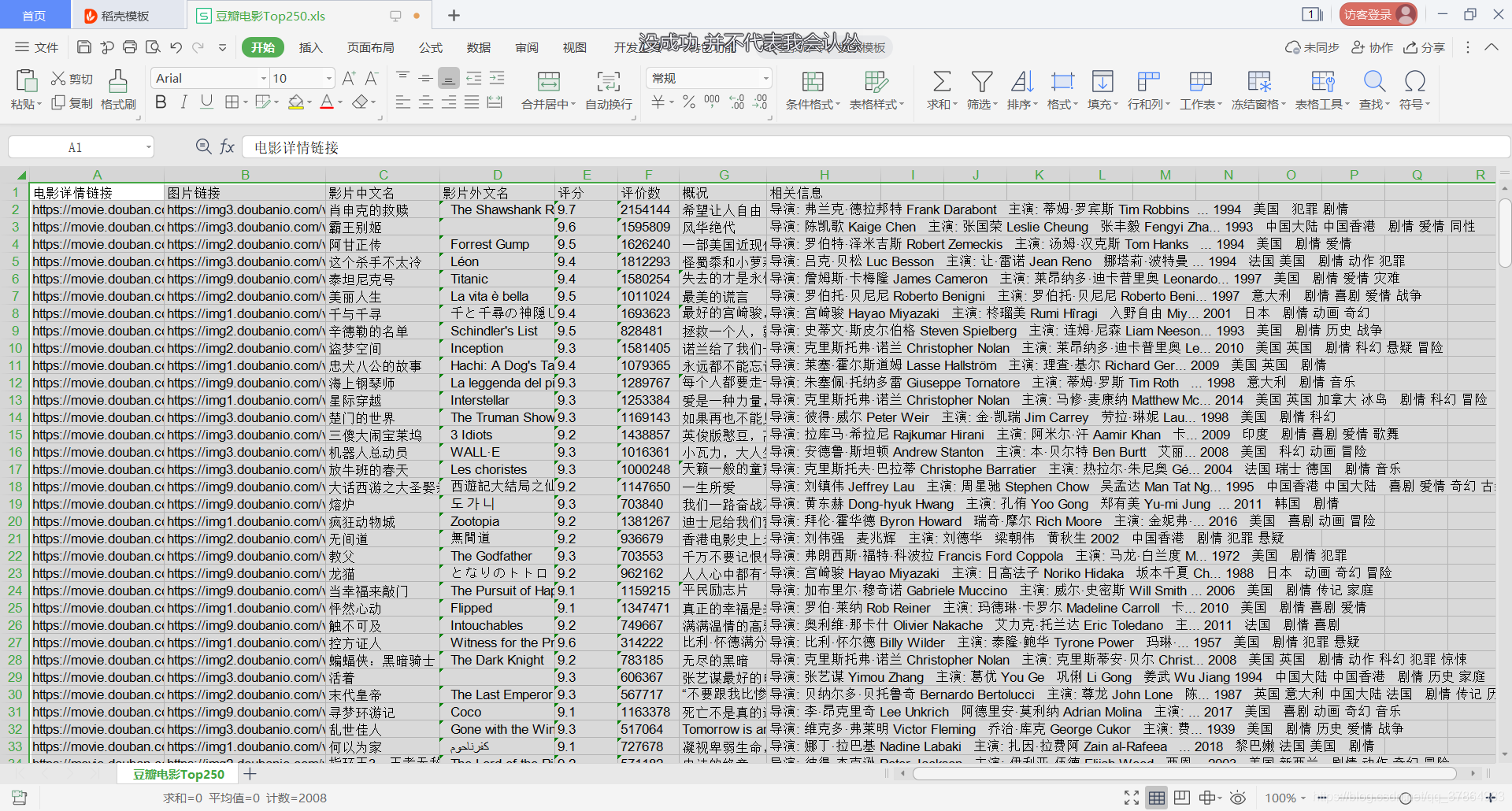Click the Fill down icon
The height and width of the screenshot is (811, 1512).
pyautogui.click(x=1102, y=81)
